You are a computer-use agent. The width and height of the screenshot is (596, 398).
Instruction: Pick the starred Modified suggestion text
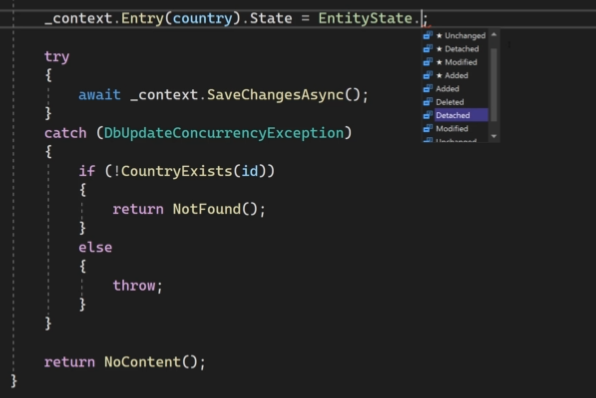click(461, 62)
